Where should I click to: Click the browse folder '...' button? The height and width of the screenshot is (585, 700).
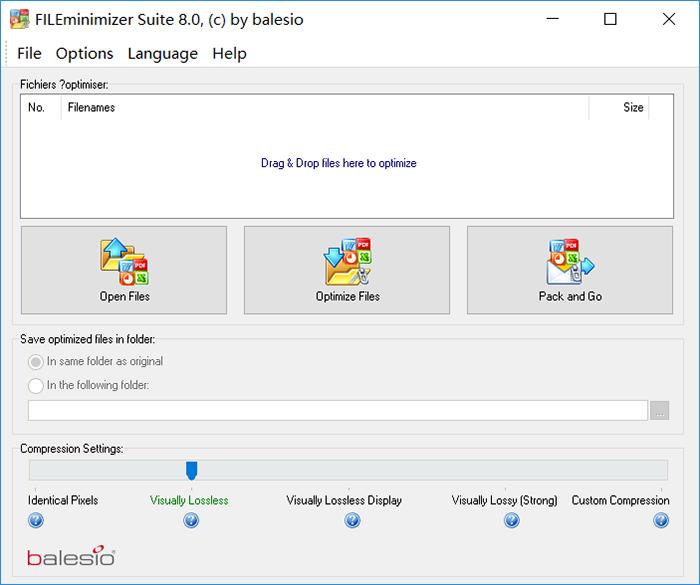click(x=659, y=410)
